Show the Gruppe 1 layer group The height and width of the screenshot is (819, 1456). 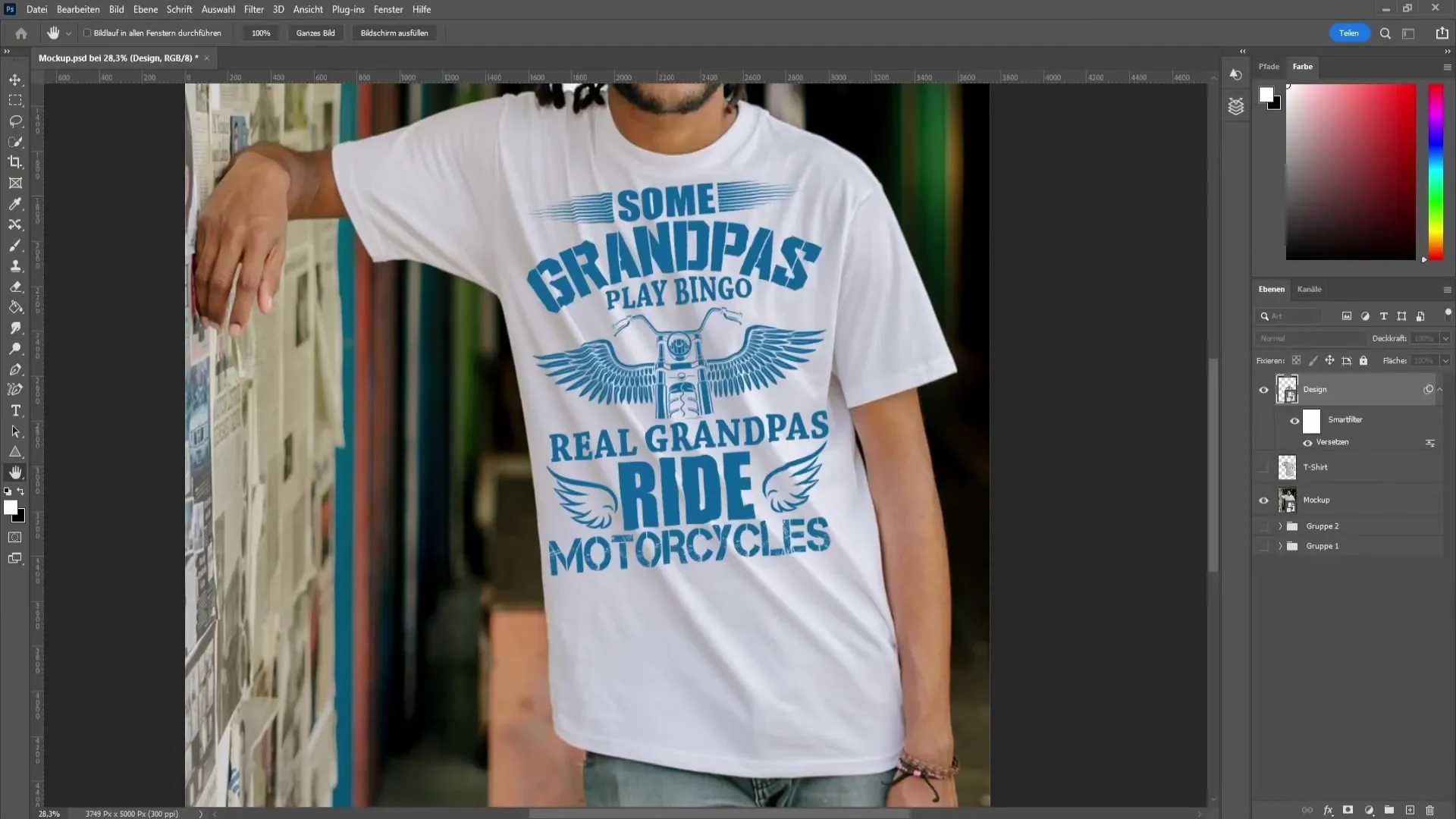1263,546
